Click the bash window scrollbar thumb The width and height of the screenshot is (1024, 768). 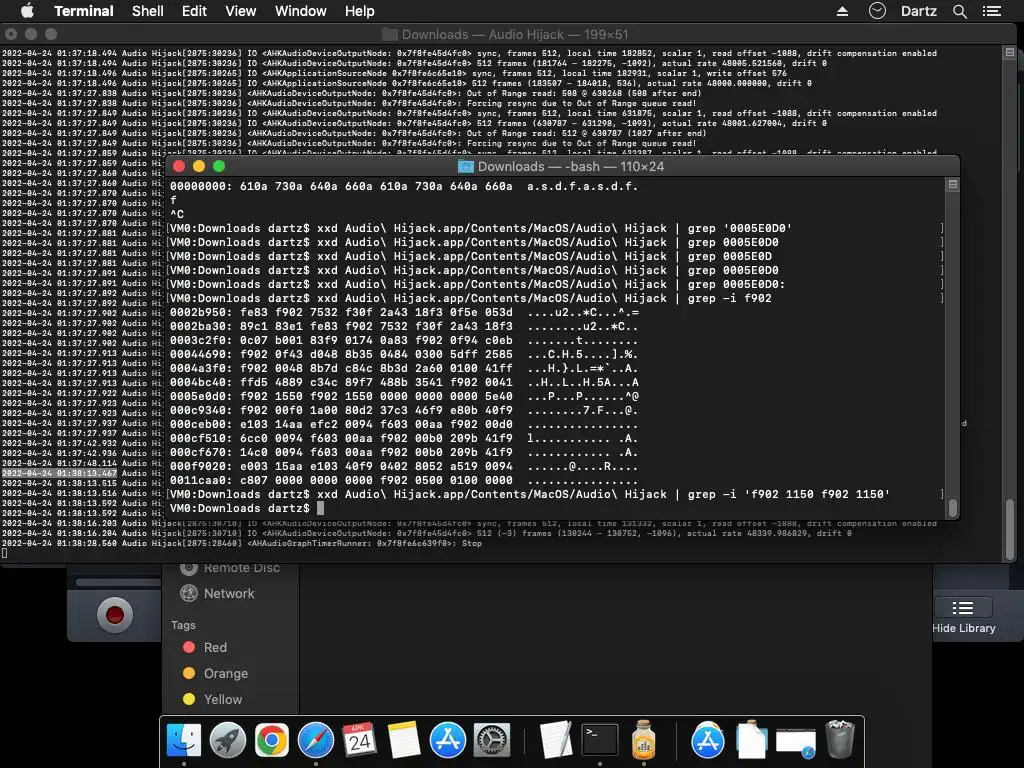tap(953, 507)
